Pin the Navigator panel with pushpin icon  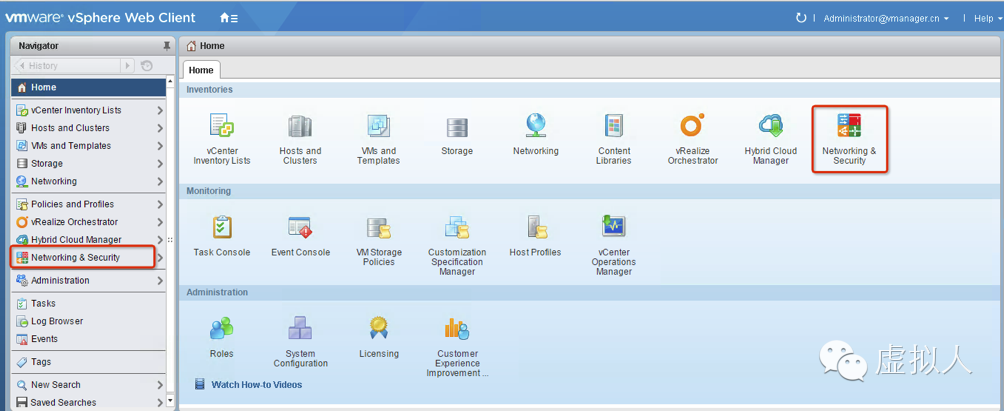(167, 46)
